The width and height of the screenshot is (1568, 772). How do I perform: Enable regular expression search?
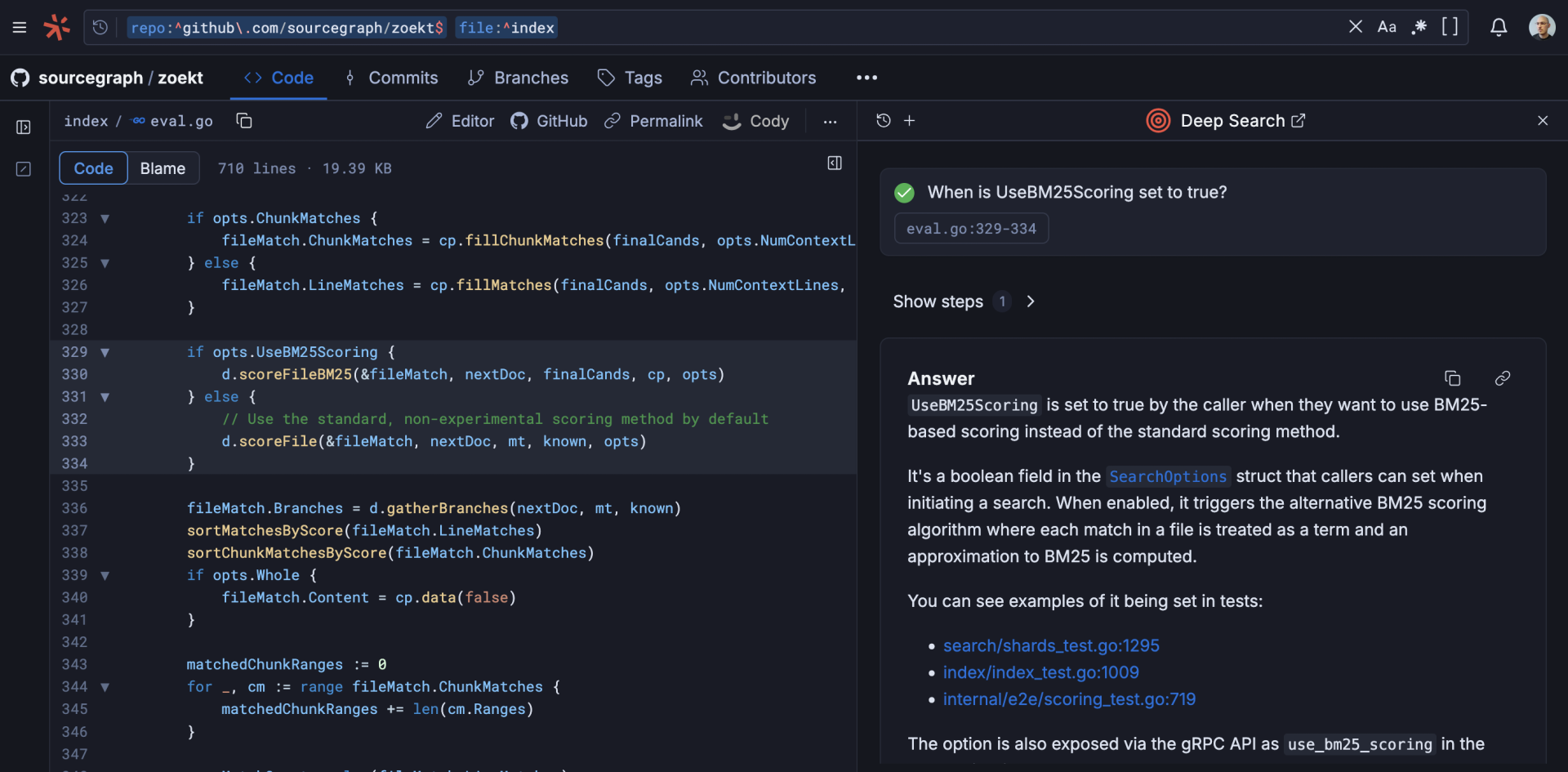(x=1419, y=26)
